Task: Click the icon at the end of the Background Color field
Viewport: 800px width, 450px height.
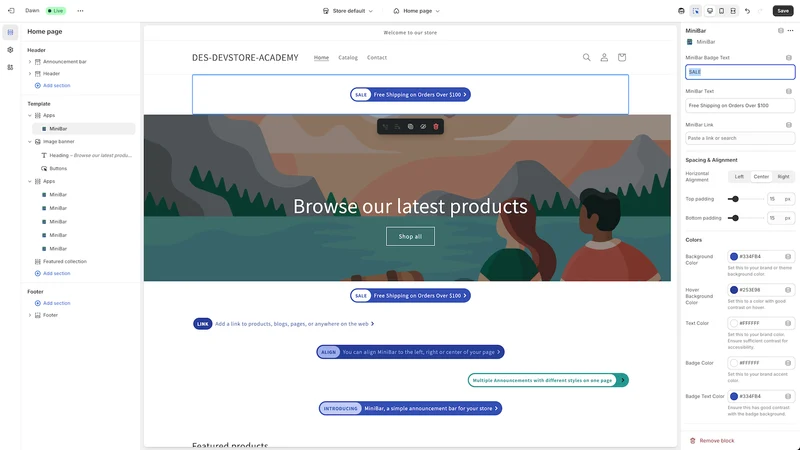Action: click(788, 257)
